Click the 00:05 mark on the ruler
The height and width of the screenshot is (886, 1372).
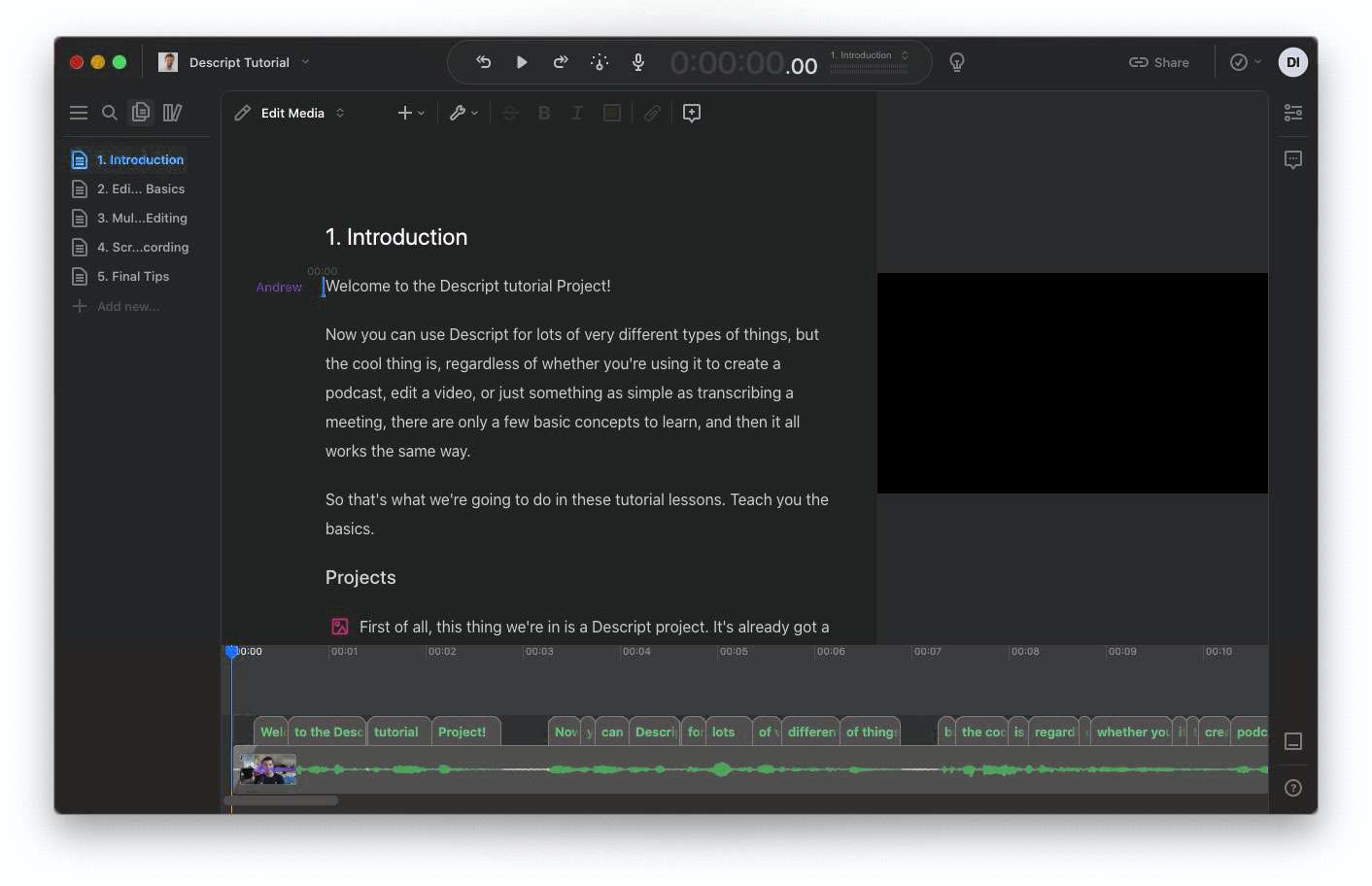click(734, 652)
